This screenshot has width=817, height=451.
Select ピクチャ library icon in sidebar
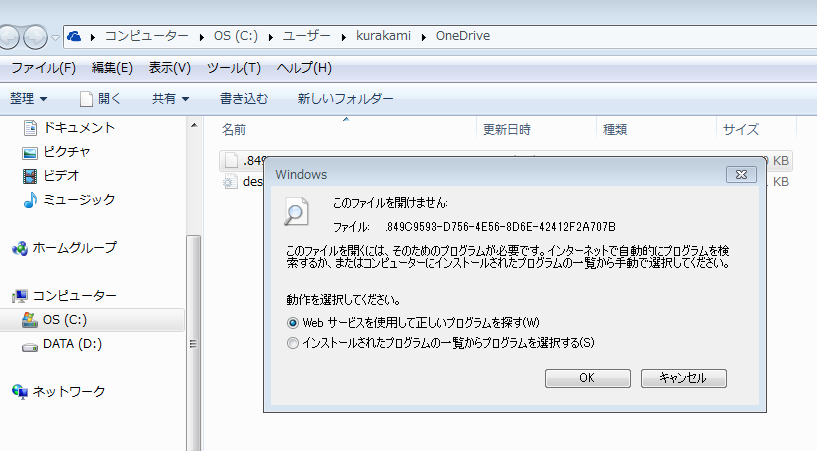click(x=30, y=153)
